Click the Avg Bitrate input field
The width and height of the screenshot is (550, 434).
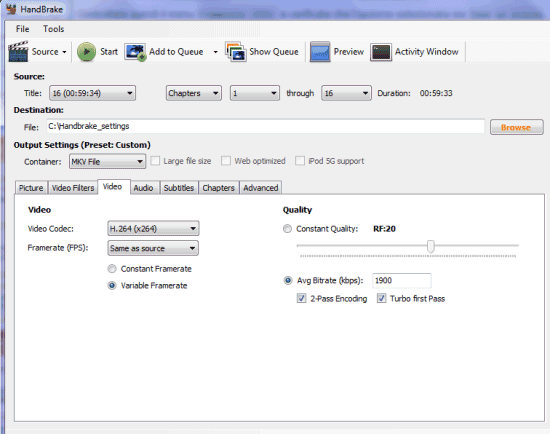click(x=402, y=280)
